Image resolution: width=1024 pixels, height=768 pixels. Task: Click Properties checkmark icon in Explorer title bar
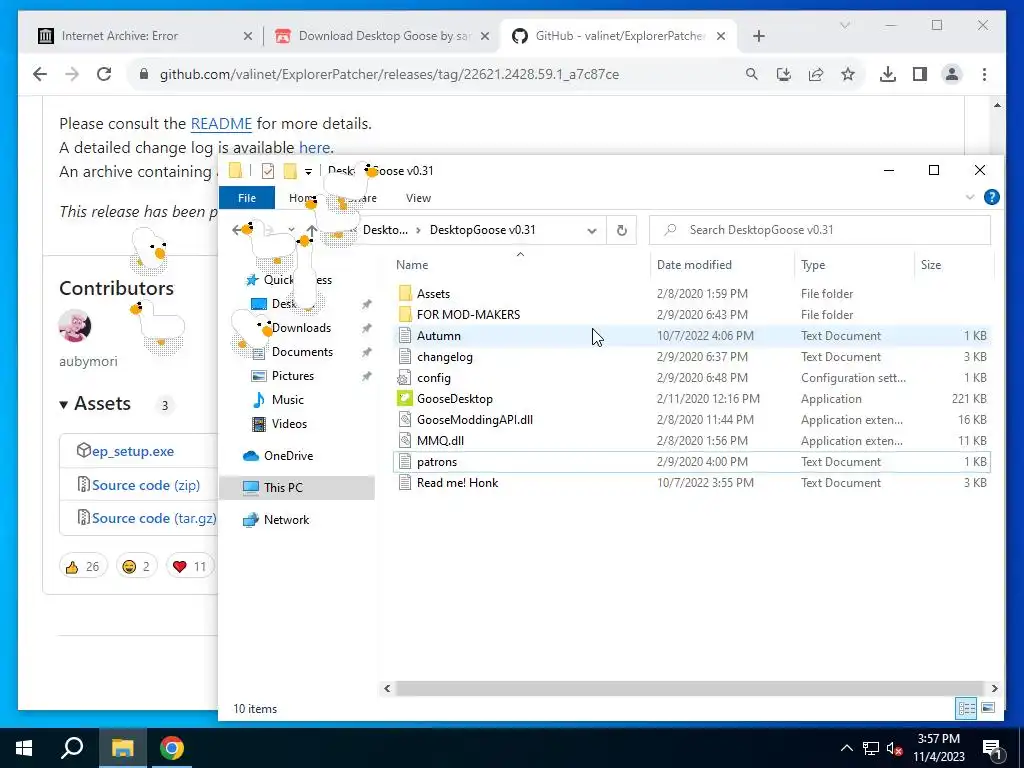pyautogui.click(x=268, y=171)
